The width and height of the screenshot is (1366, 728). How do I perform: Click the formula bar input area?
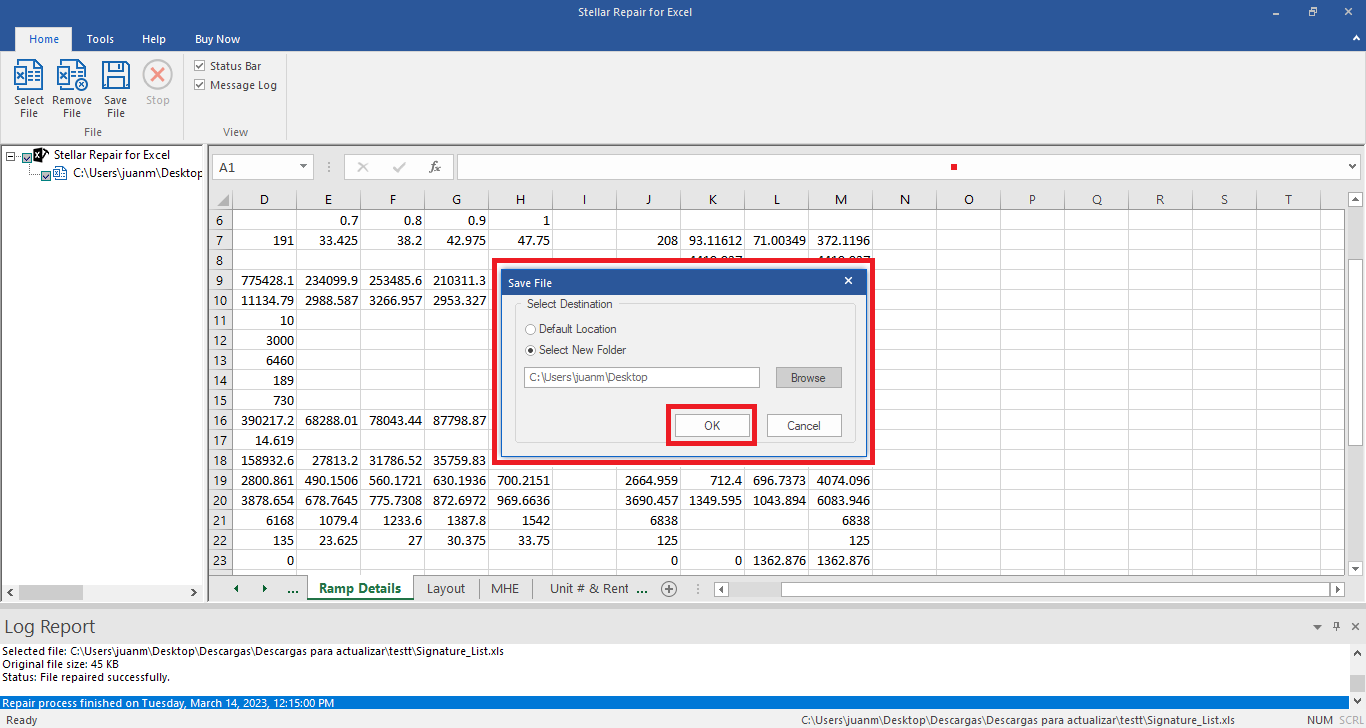[x=900, y=167]
